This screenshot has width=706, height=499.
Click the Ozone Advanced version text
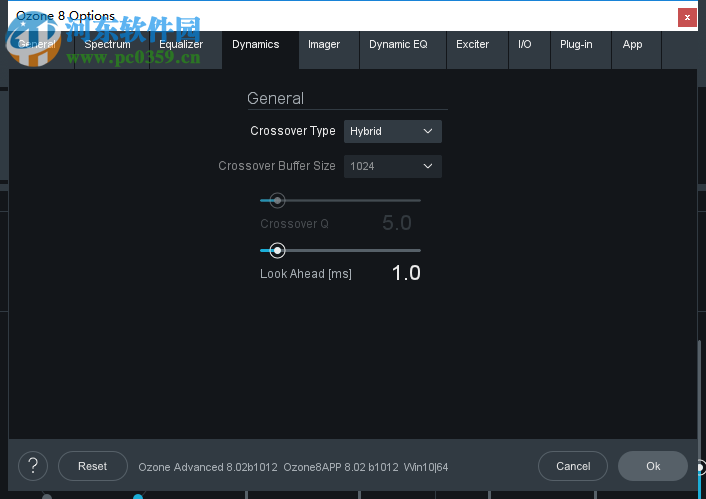(x=208, y=467)
